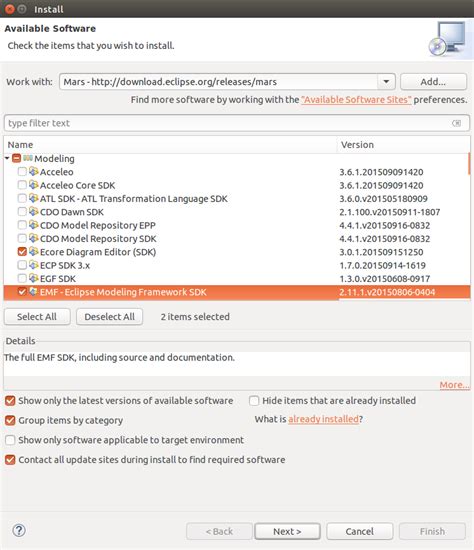Uncheck Ecore Diagram Editor (SDK)

point(22,251)
